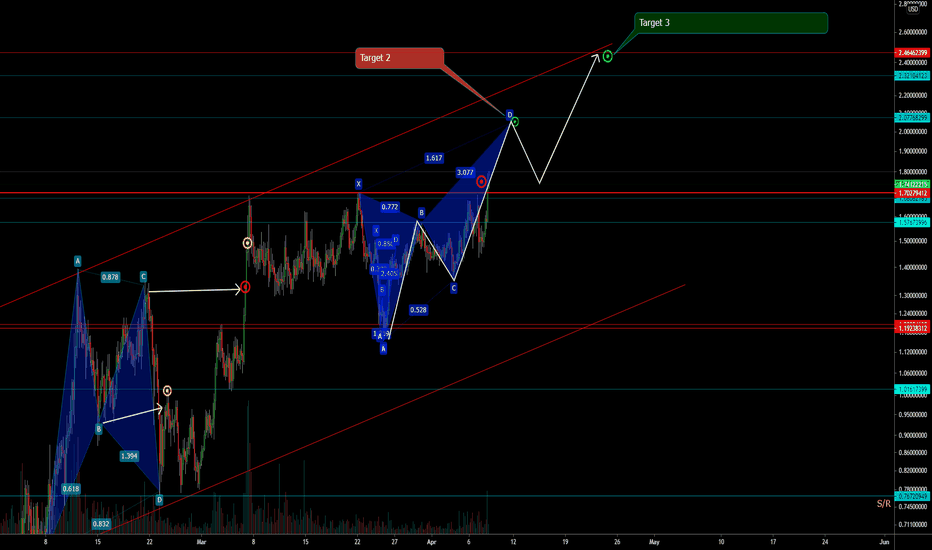Click the red circle marker at white arrow tip
Viewport: 932px width, 550px height.
pyautogui.click(x=245, y=288)
